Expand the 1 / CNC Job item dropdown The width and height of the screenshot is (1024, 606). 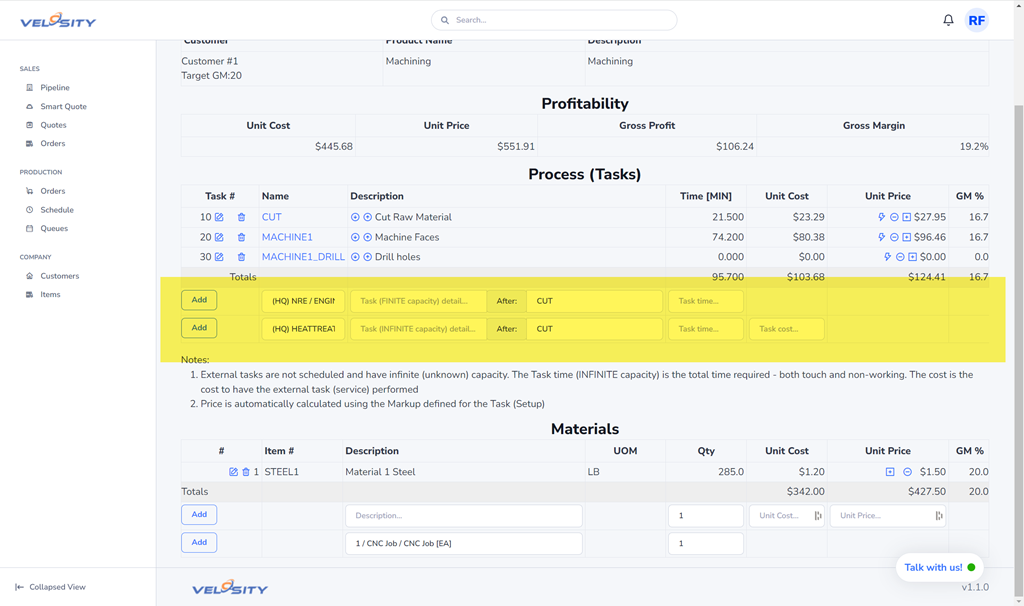(463, 543)
